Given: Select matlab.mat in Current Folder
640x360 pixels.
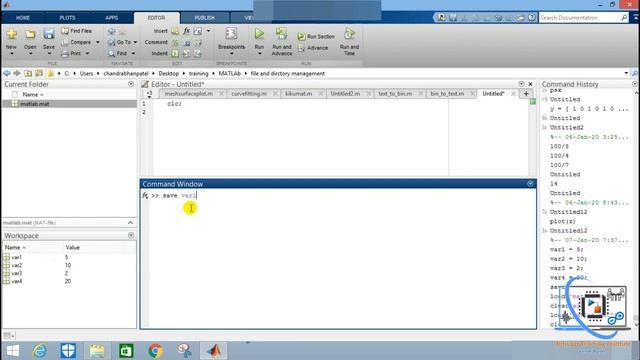Looking at the screenshot, I should pyautogui.click(x=69, y=104).
